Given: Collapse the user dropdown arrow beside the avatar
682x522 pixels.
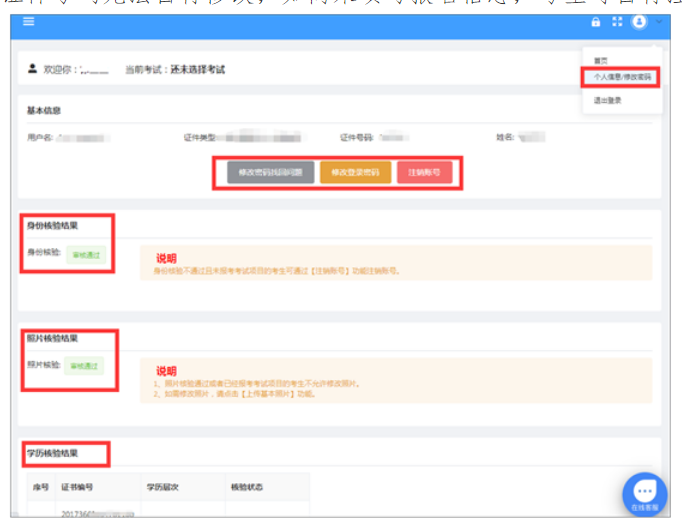Looking at the screenshot, I should (x=657, y=22).
